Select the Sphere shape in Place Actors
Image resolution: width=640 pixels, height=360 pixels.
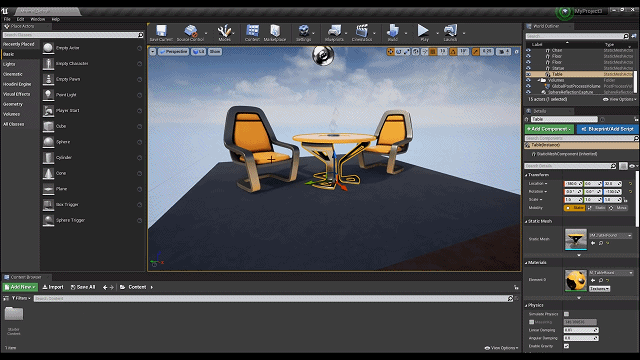[x=63, y=142]
